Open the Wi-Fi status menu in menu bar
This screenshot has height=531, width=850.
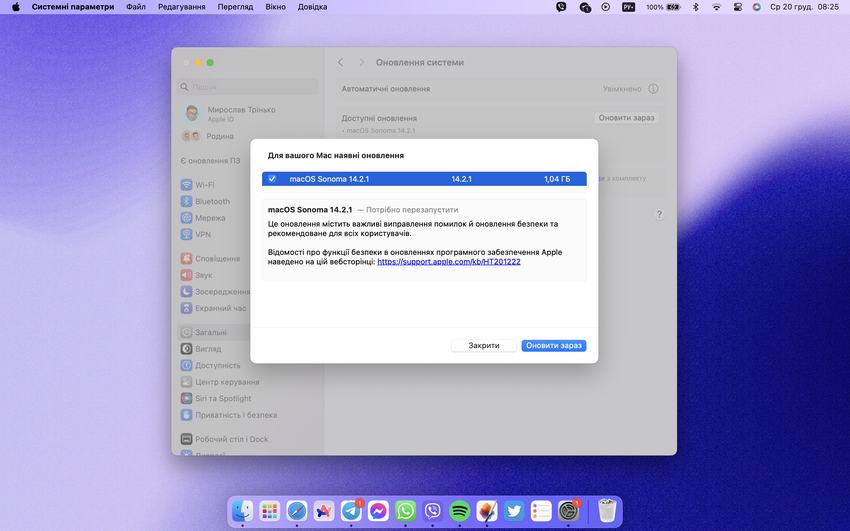pos(716,7)
